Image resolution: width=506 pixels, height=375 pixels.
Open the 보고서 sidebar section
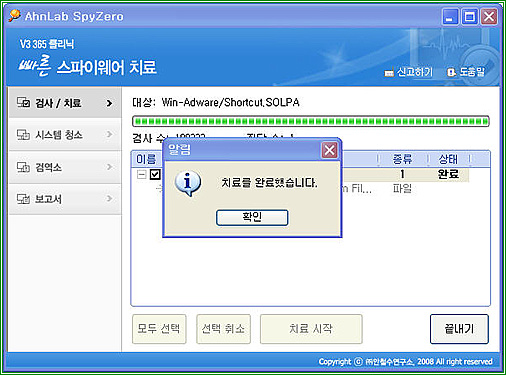coord(65,199)
